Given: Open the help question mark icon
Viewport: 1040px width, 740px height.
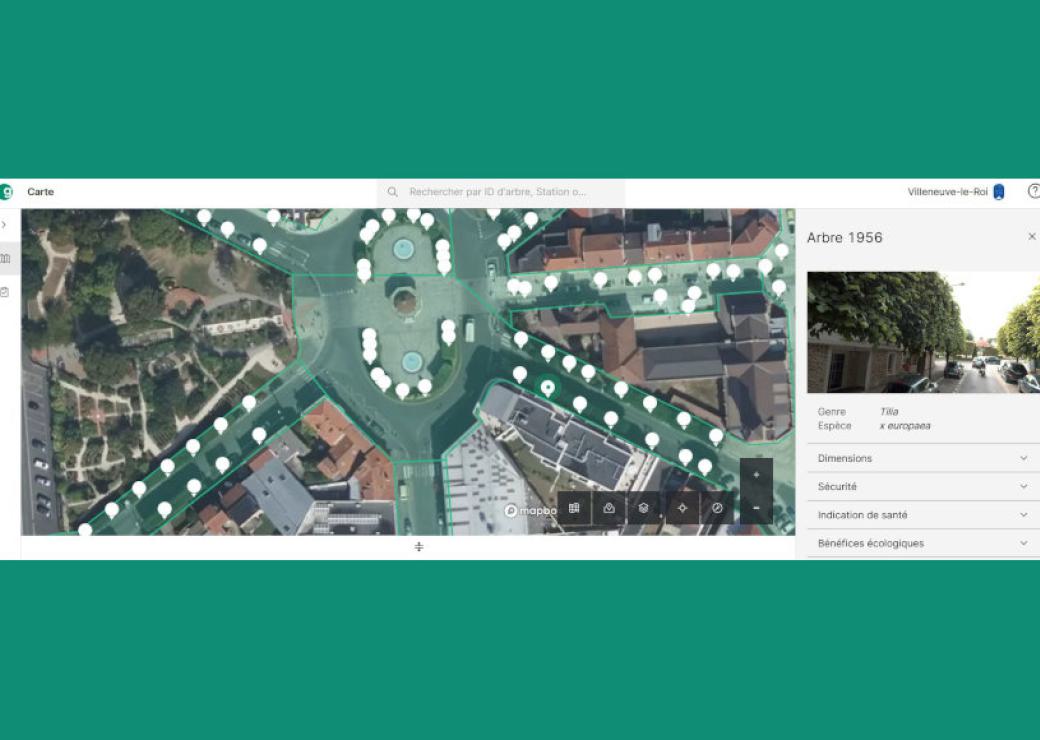Looking at the screenshot, I should click(1034, 191).
